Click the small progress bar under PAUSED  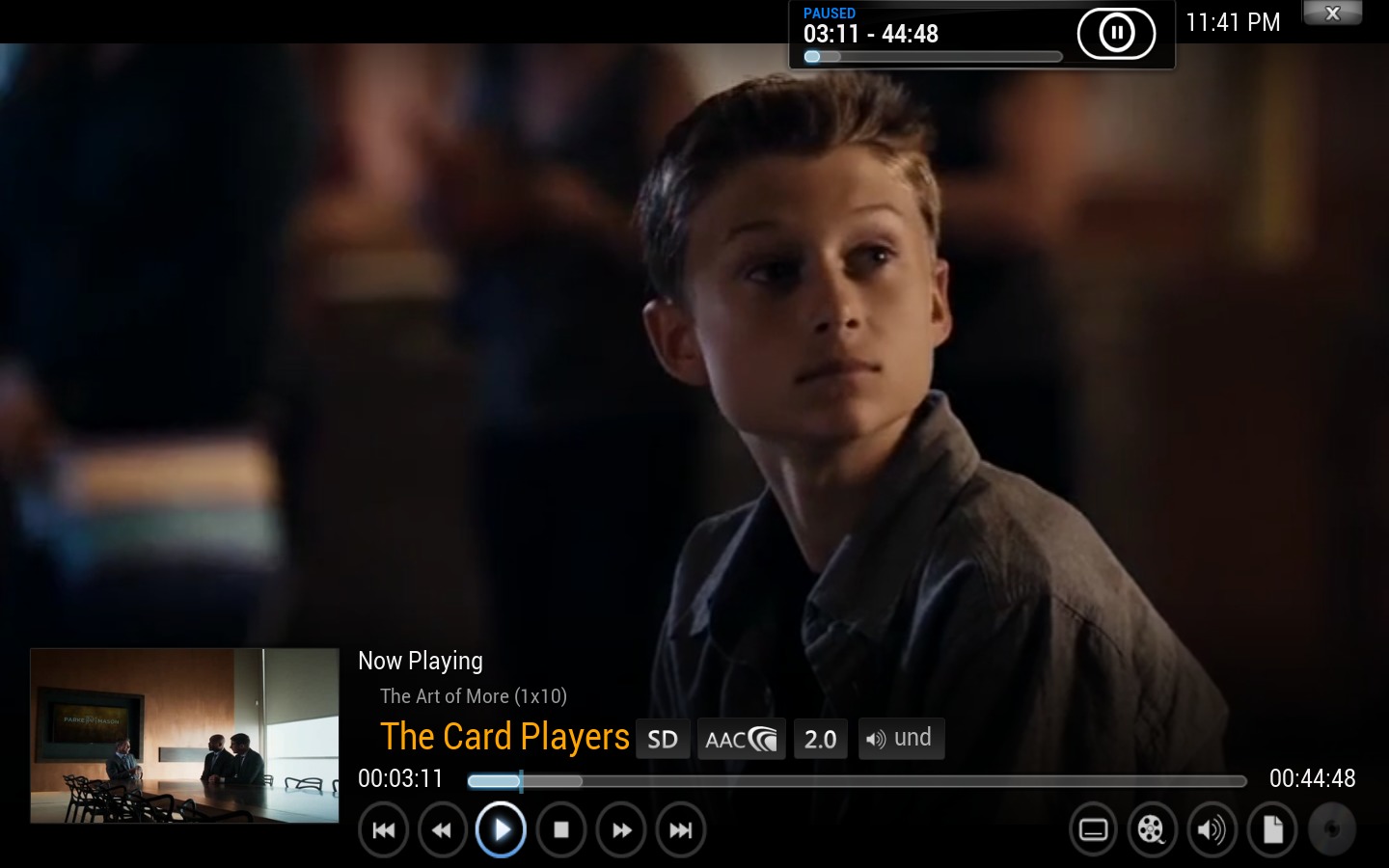933,57
